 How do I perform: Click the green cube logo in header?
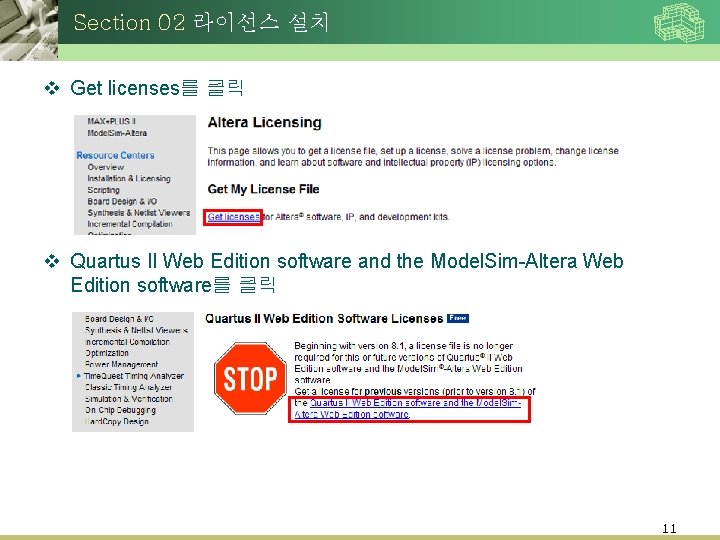point(679,22)
